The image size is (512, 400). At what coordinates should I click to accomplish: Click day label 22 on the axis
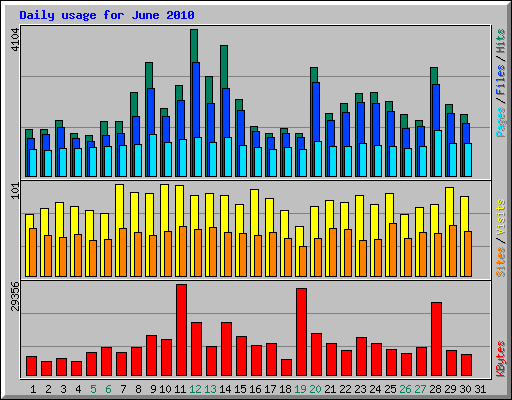coord(345,389)
